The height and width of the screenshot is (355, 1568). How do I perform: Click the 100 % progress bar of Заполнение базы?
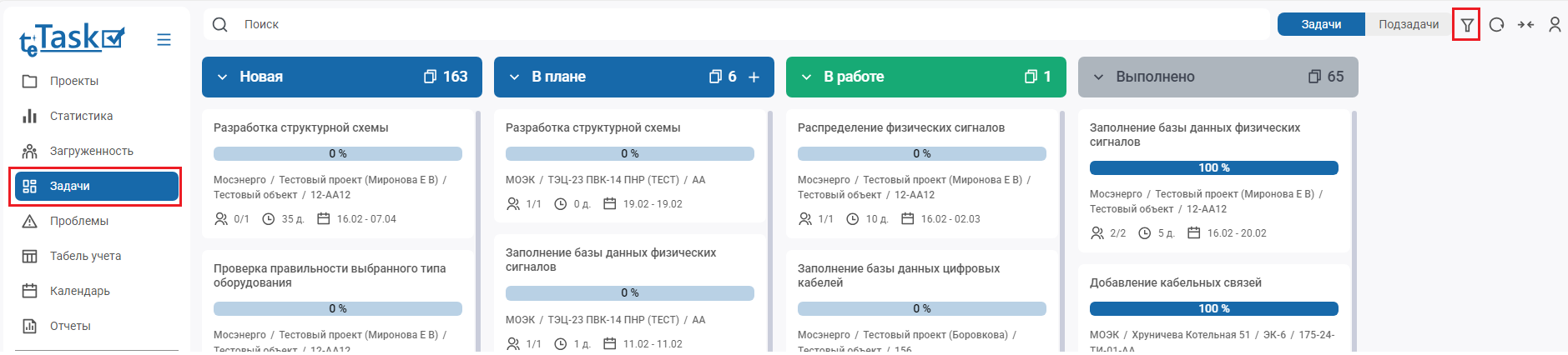(x=1213, y=168)
